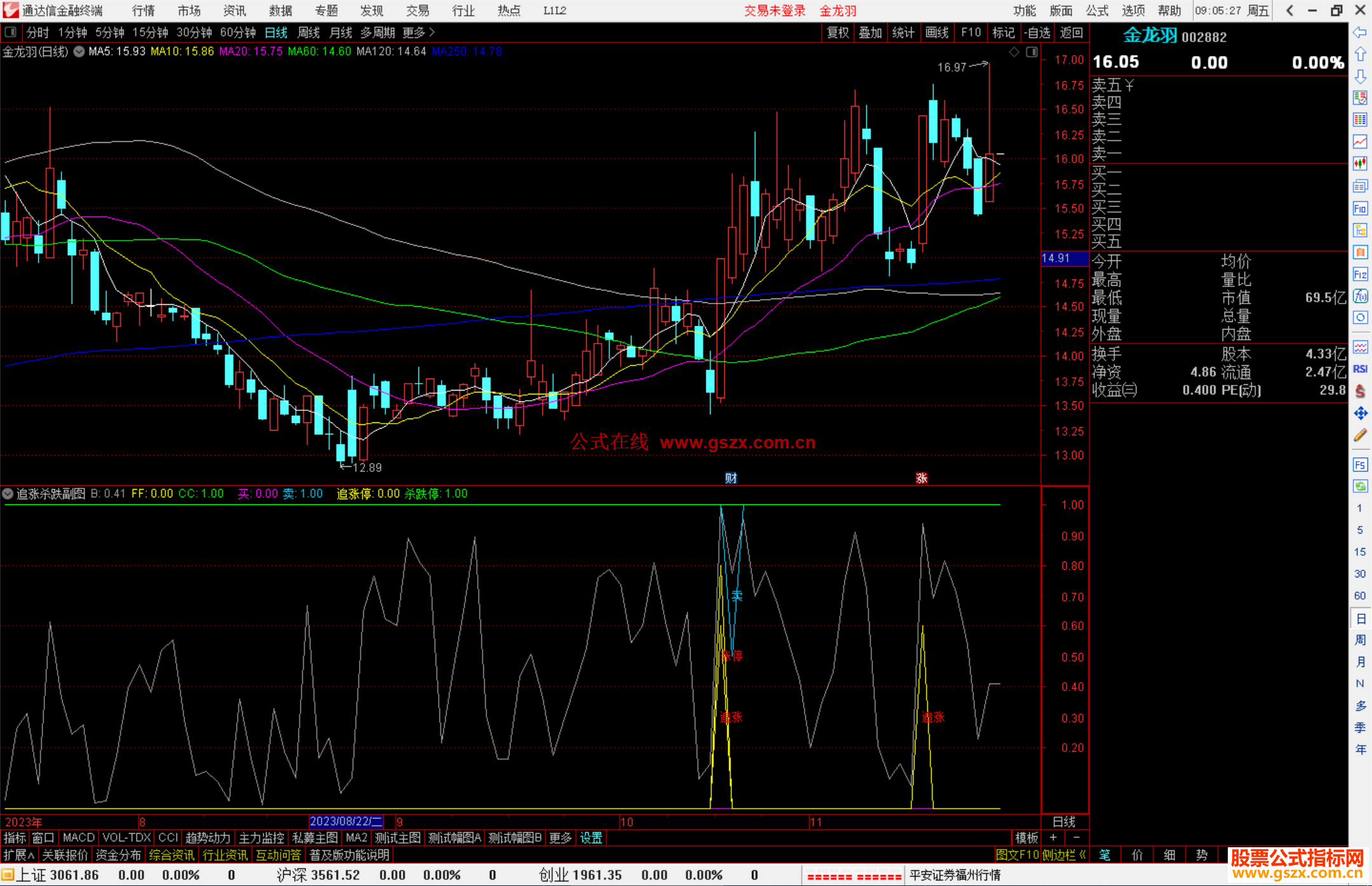Open the formula f(x) icon in sidebar
This screenshot has width=1372, height=886.
[x=1360, y=296]
